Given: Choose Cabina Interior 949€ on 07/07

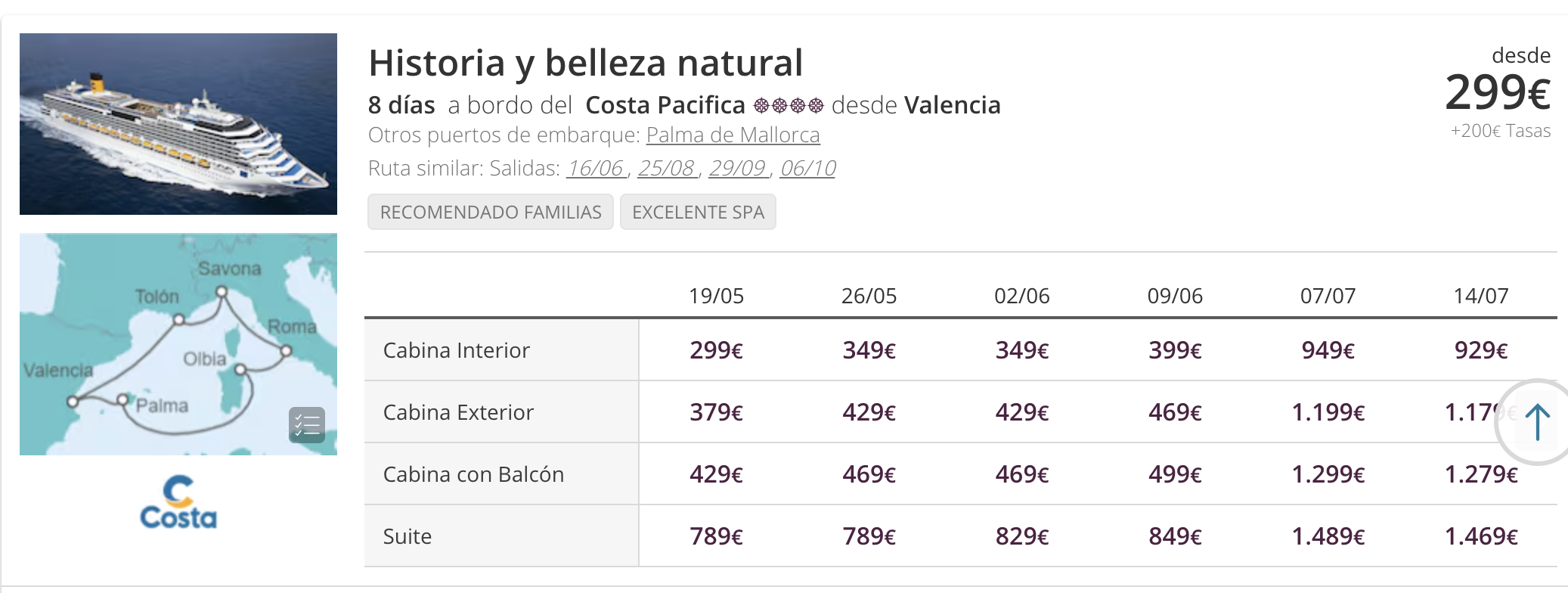Looking at the screenshot, I should pyautogui.click(x=1328, y=350).
